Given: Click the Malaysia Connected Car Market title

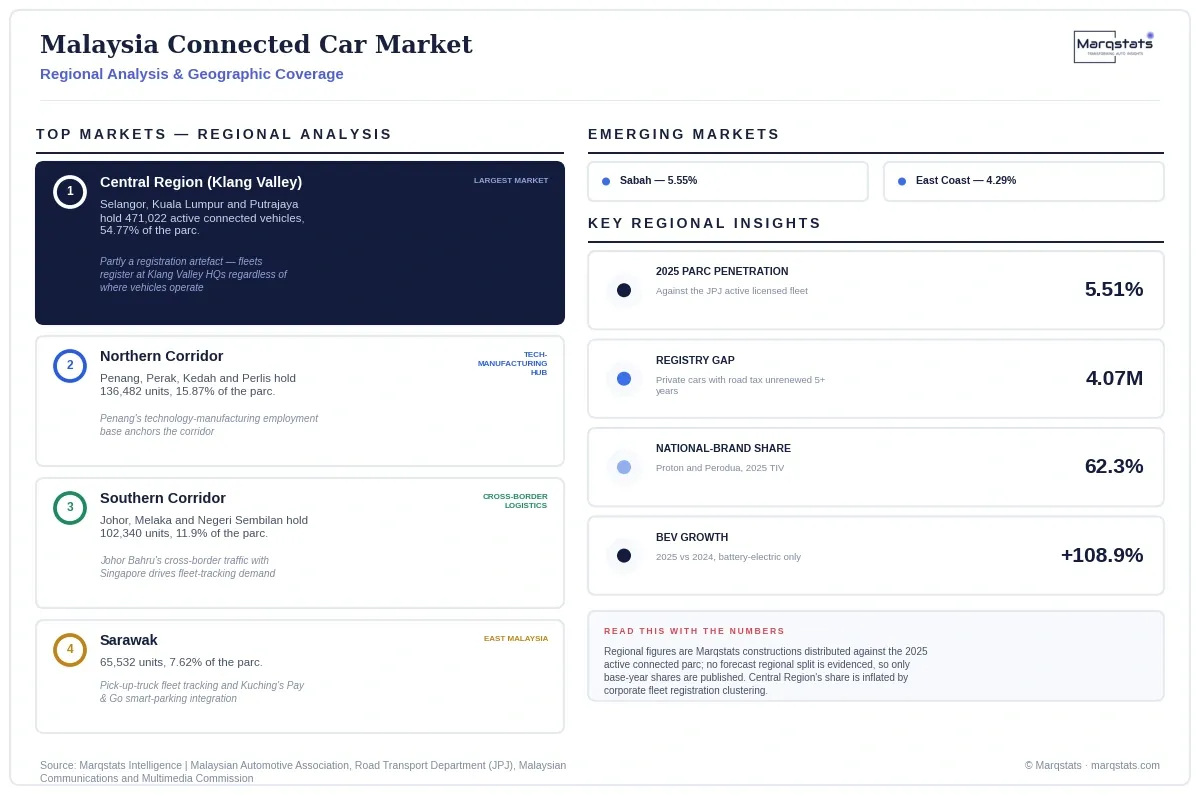Looking at the screenshot, I should (x=256, y=45).
